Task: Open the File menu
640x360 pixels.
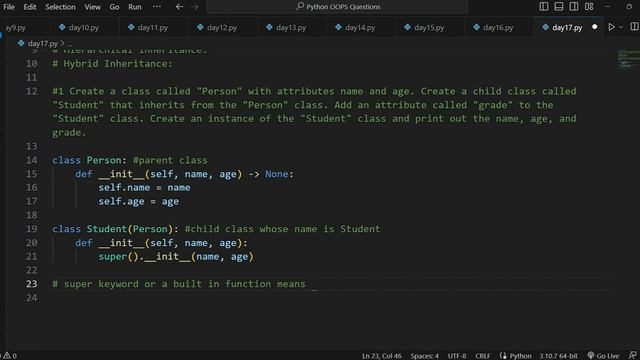Action: tap(9, 7)
